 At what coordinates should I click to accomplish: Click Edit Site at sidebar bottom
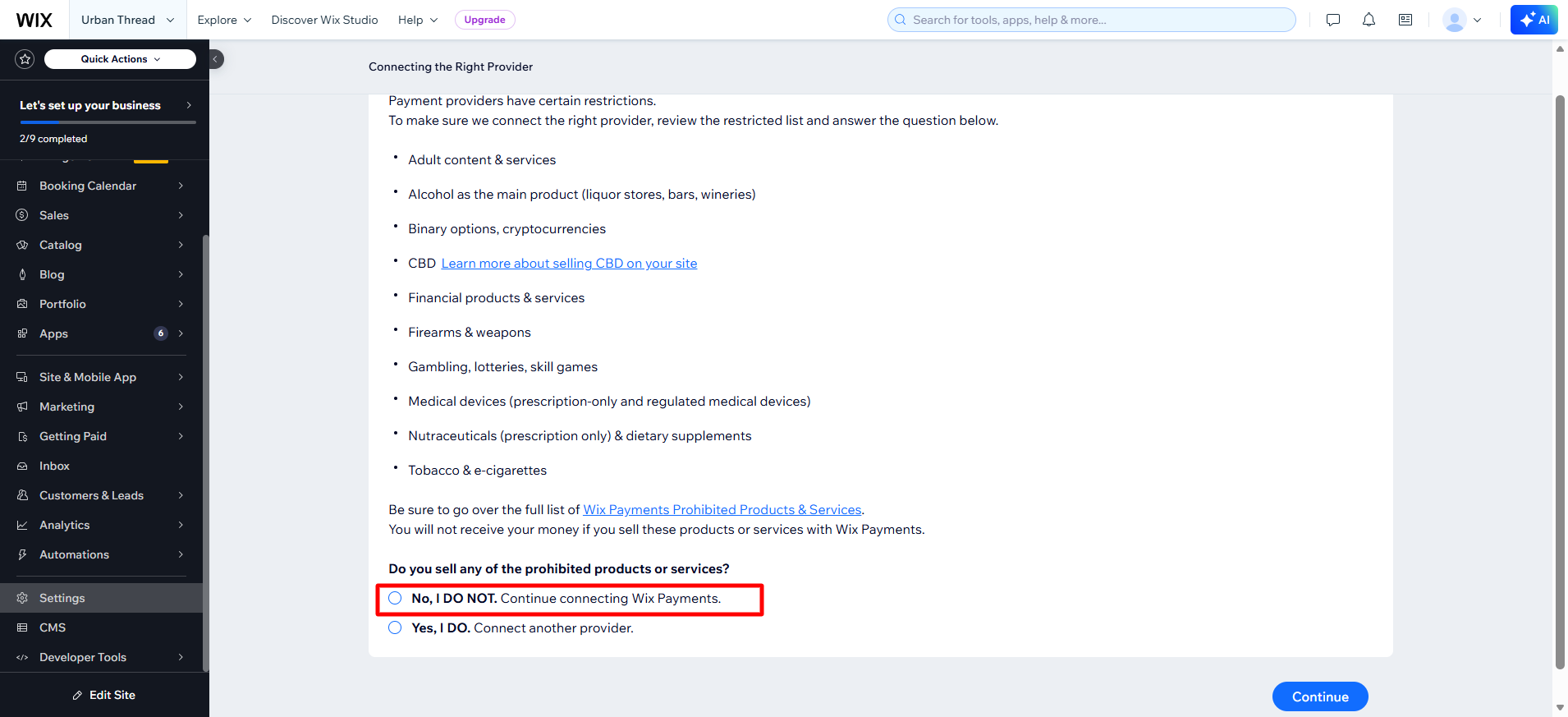104,695
